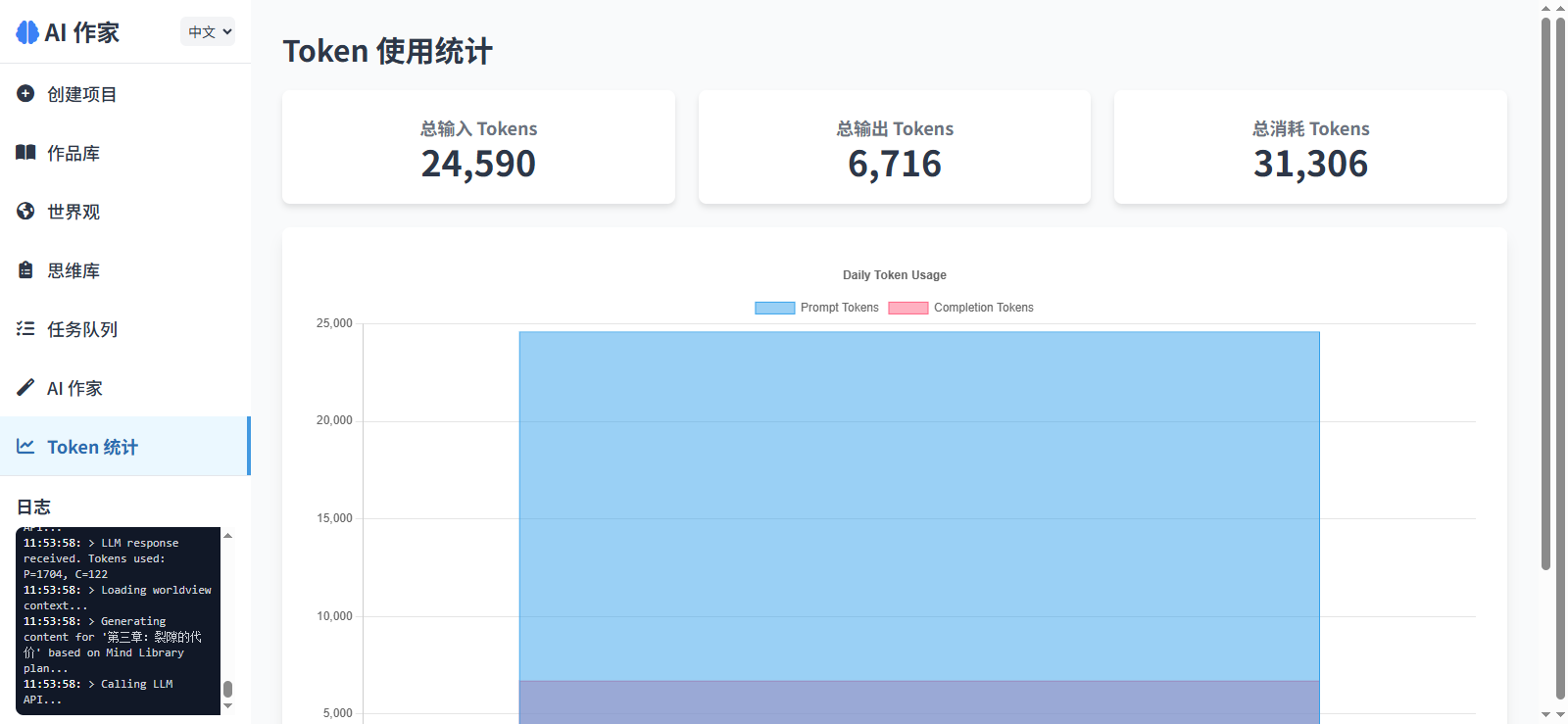Click the log panel scroll up arrow
This screenshot has height=724, width=1568.
coord(227,535)
